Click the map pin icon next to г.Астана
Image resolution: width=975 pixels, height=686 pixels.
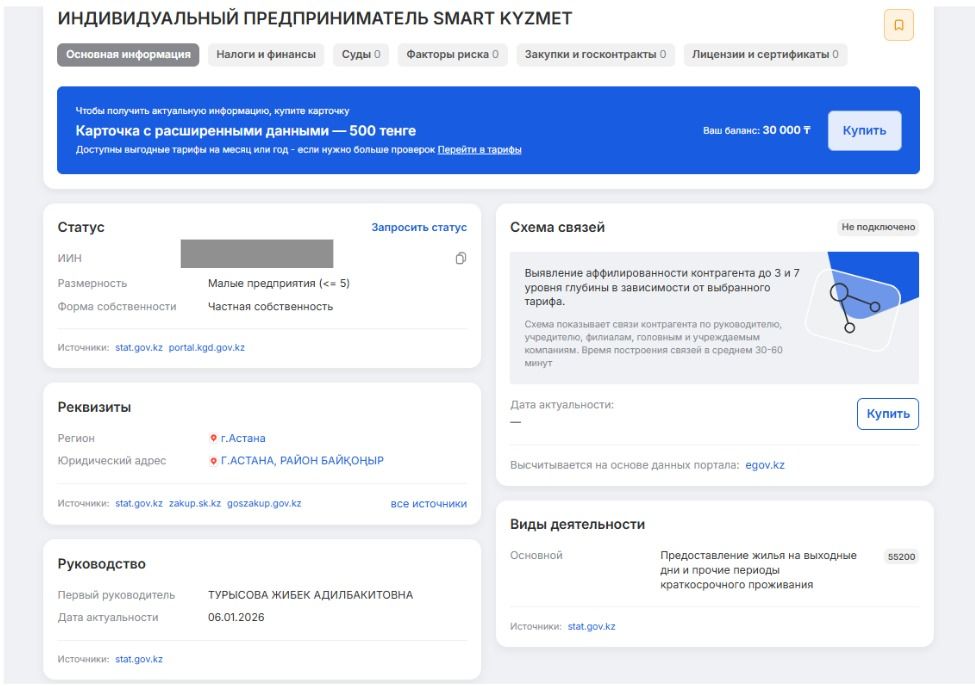[213, 438]
